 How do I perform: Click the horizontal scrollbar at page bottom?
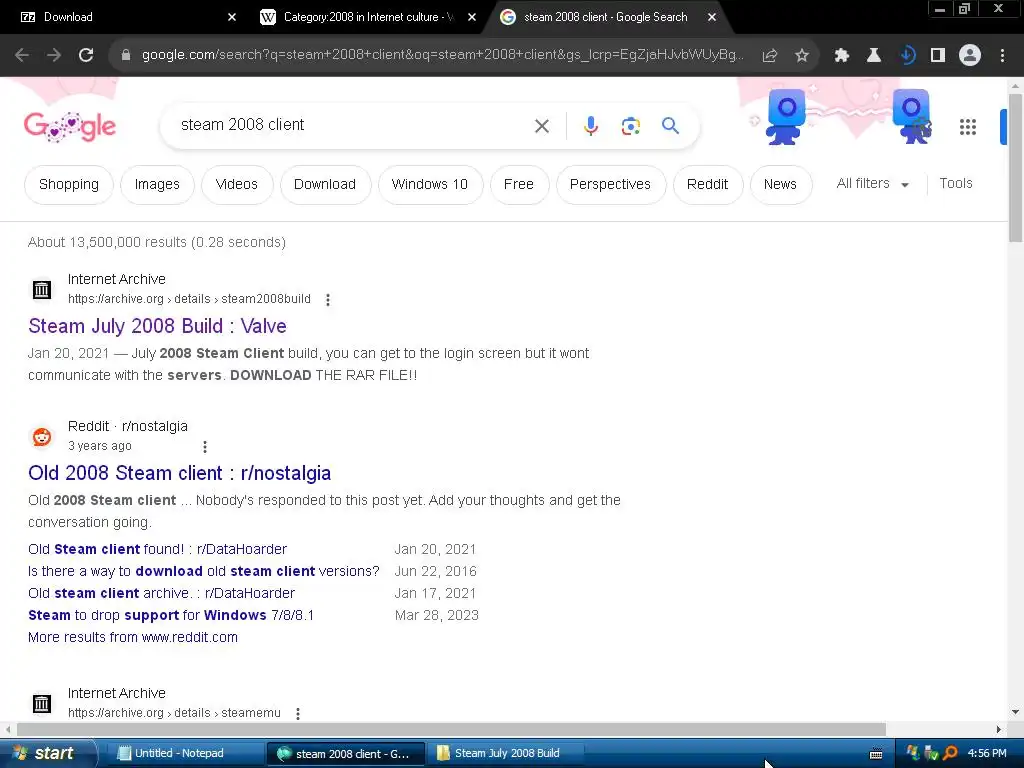tap(451, 729)
